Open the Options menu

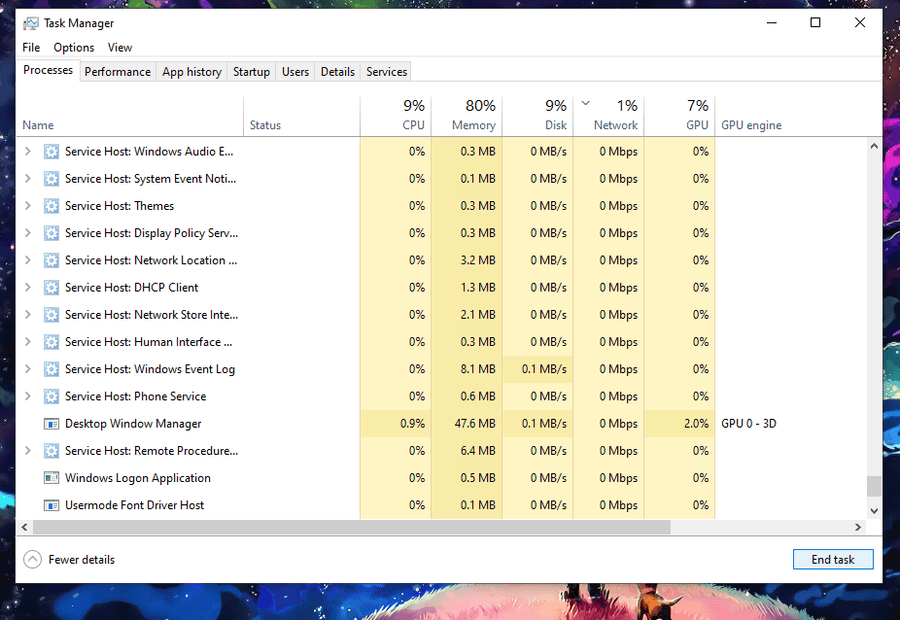[73, 48]
